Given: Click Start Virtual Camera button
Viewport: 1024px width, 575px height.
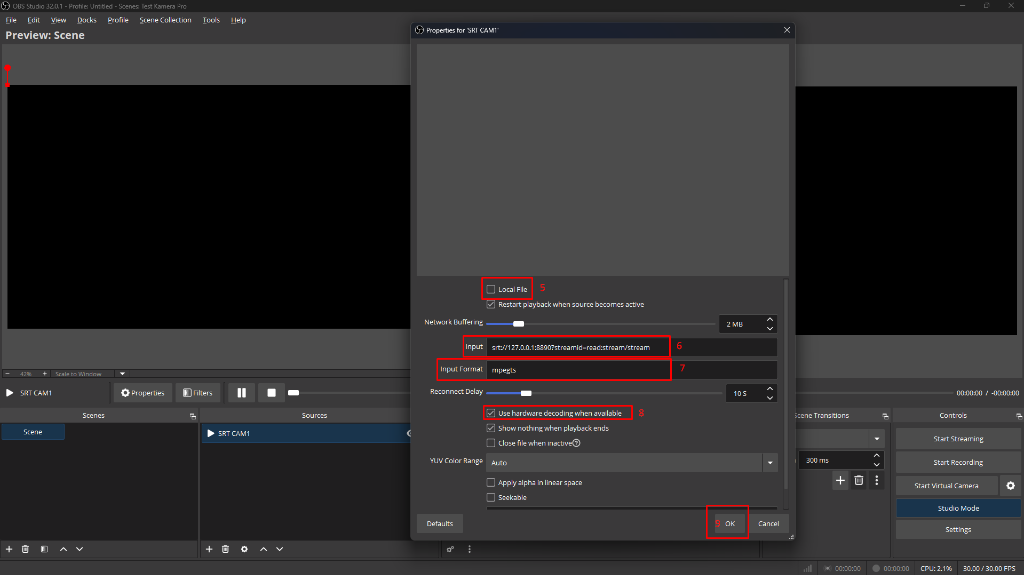Looking at the screenshot, I should 946,485.
